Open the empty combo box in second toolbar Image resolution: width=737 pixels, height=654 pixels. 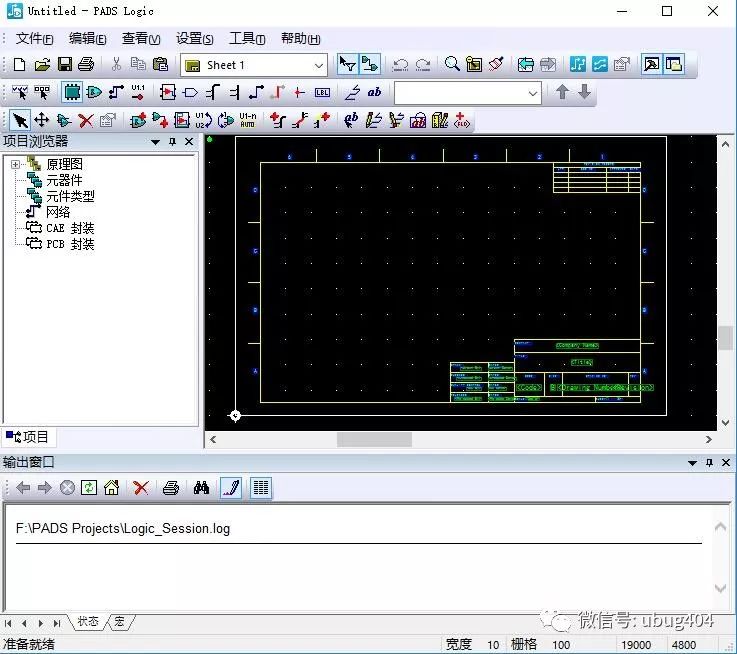533,93
